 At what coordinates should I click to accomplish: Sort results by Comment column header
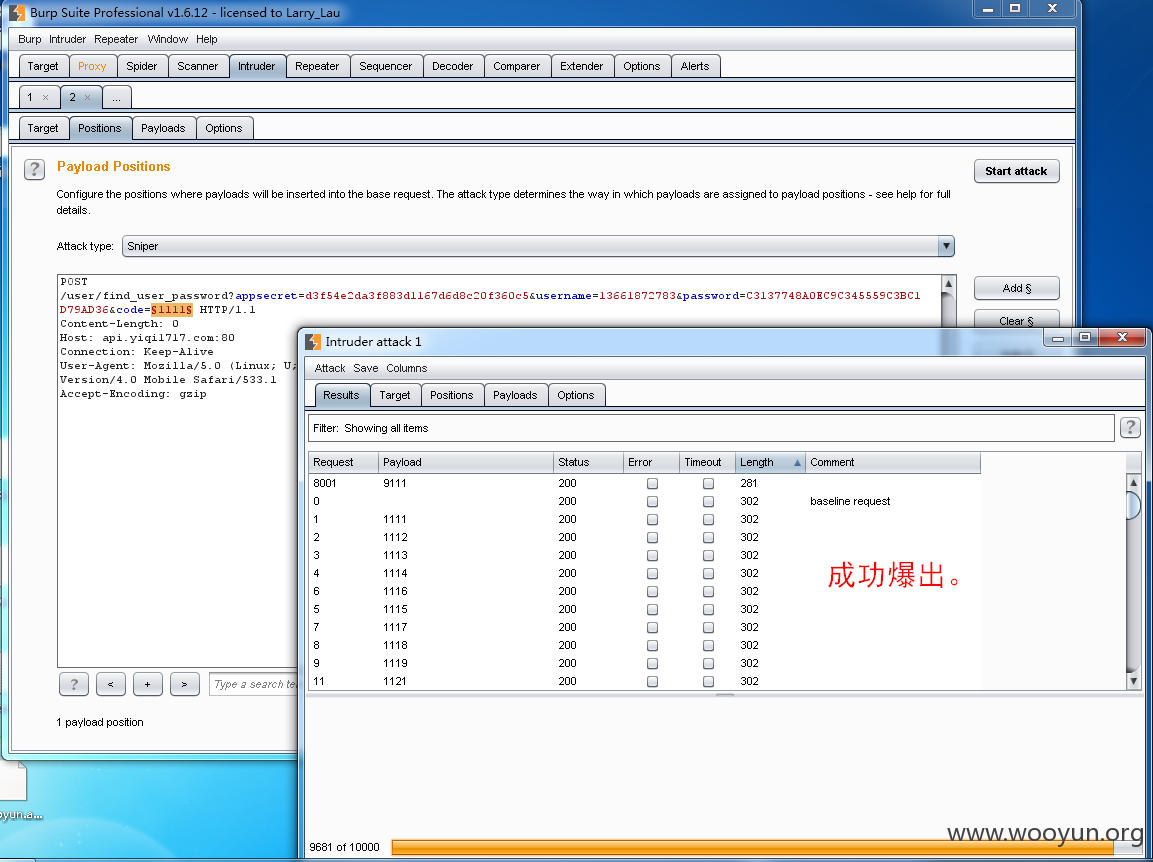[893, 462]
